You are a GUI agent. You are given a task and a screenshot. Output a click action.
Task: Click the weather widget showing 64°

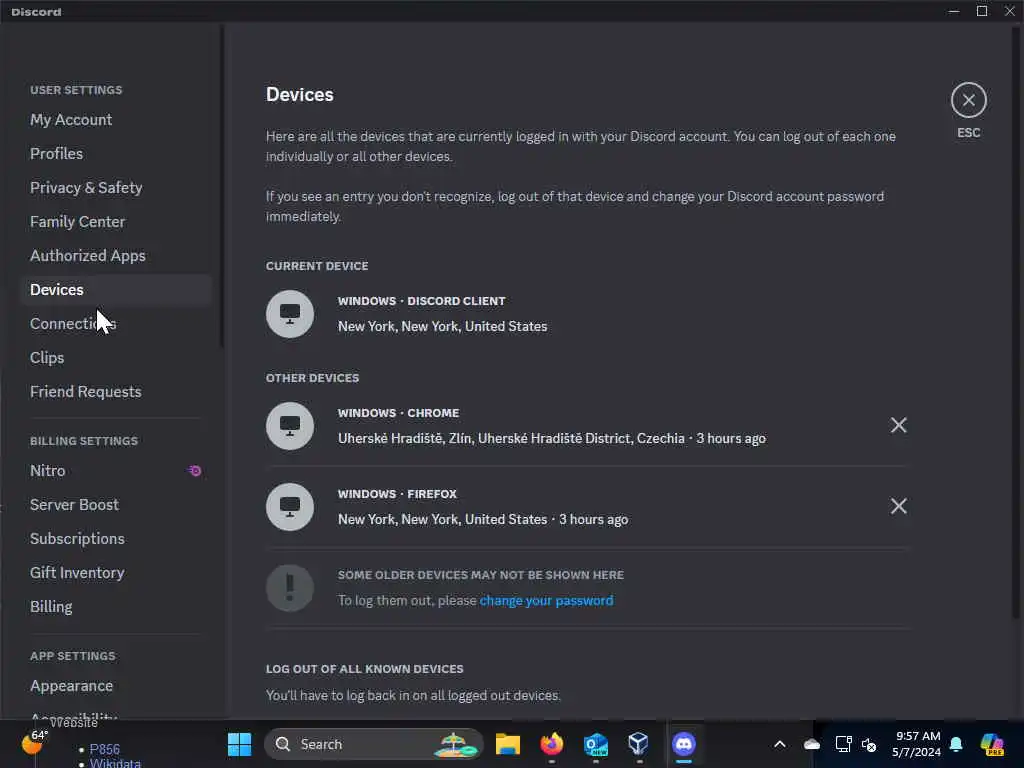click(35, 743)
